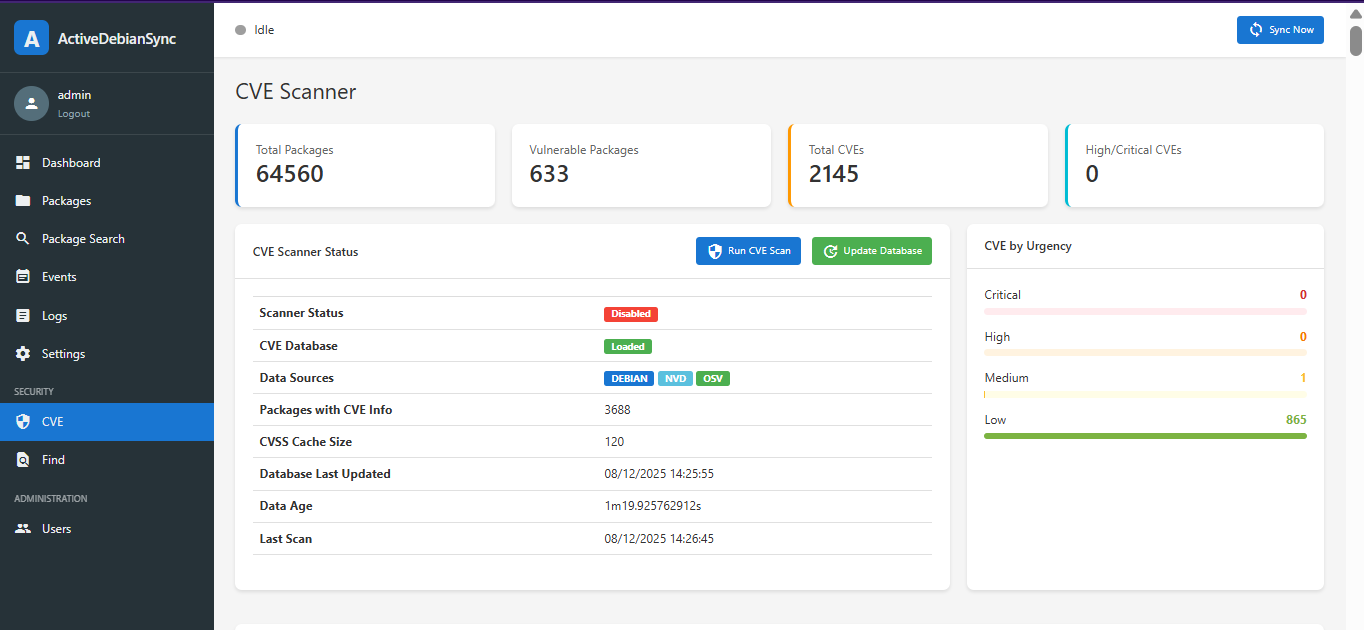Click the Users group icon
Image resolution: width=1364 pixels, height=630 pixels.
[x=23, y=529]
